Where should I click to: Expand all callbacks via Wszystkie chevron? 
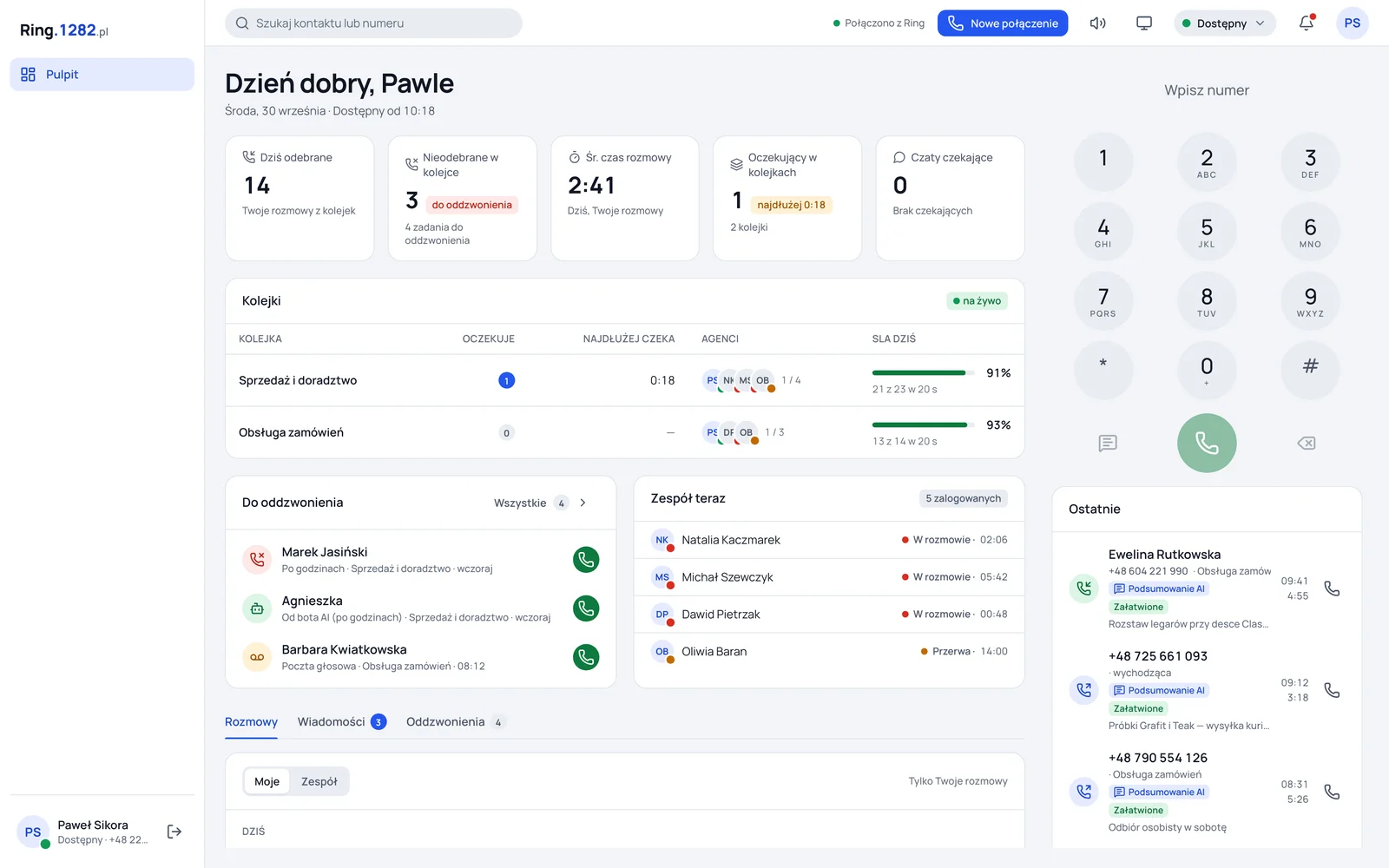[583, 503]
